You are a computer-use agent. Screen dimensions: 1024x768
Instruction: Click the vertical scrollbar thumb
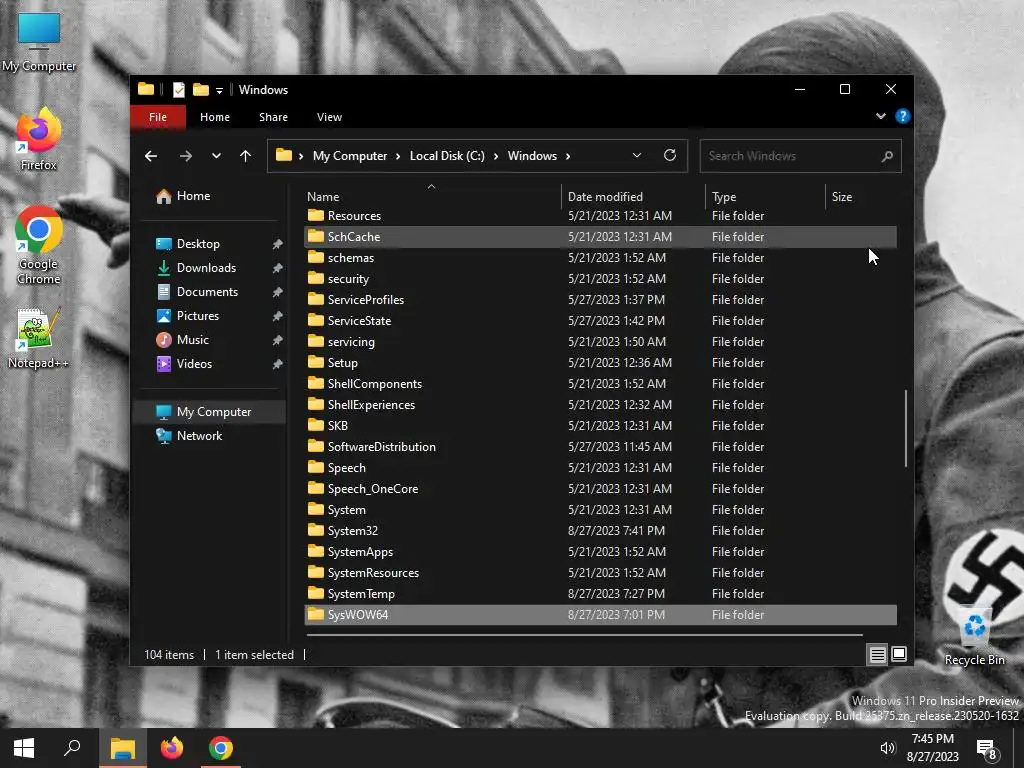coord(906,428)
